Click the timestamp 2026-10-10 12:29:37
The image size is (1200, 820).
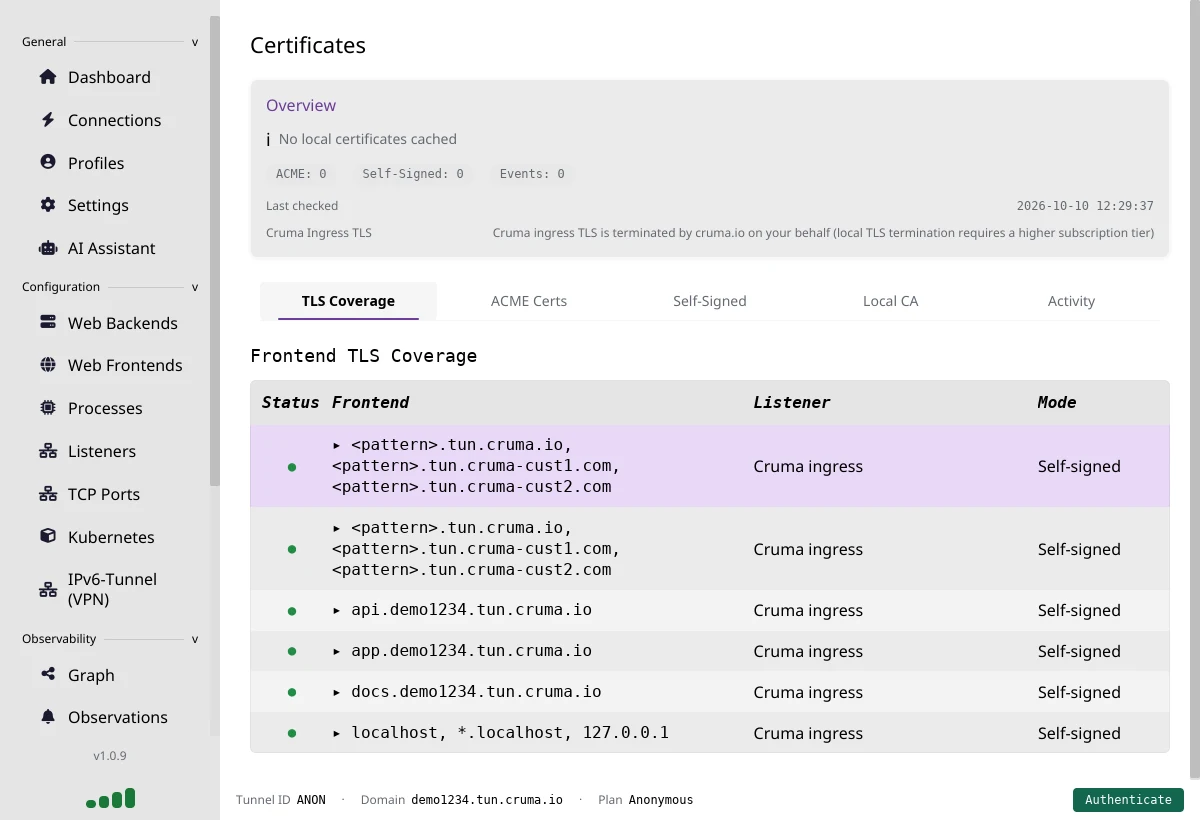pyautogui.click(x=1085, y=206)
